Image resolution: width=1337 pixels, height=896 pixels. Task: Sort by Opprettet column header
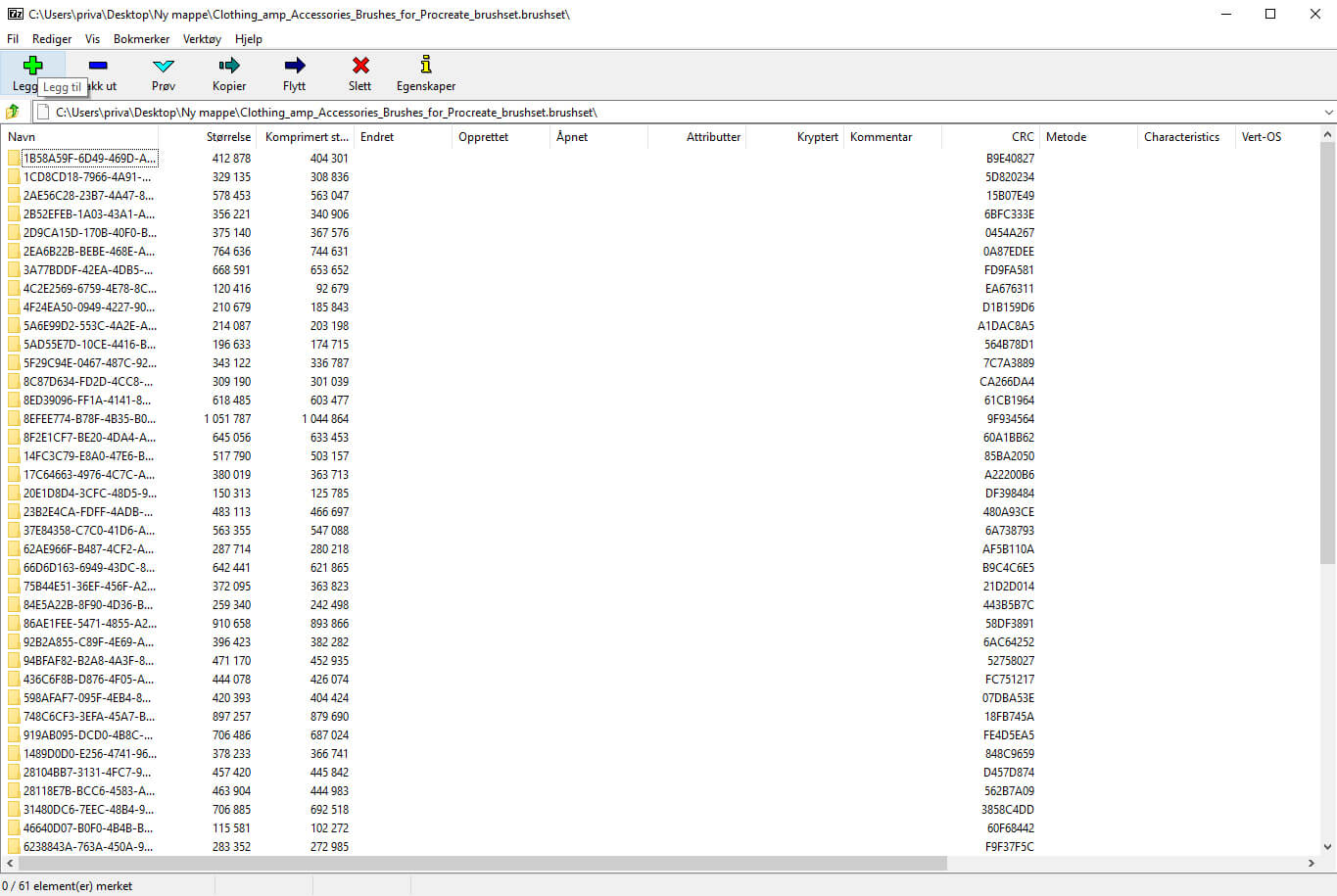[501, 137]
